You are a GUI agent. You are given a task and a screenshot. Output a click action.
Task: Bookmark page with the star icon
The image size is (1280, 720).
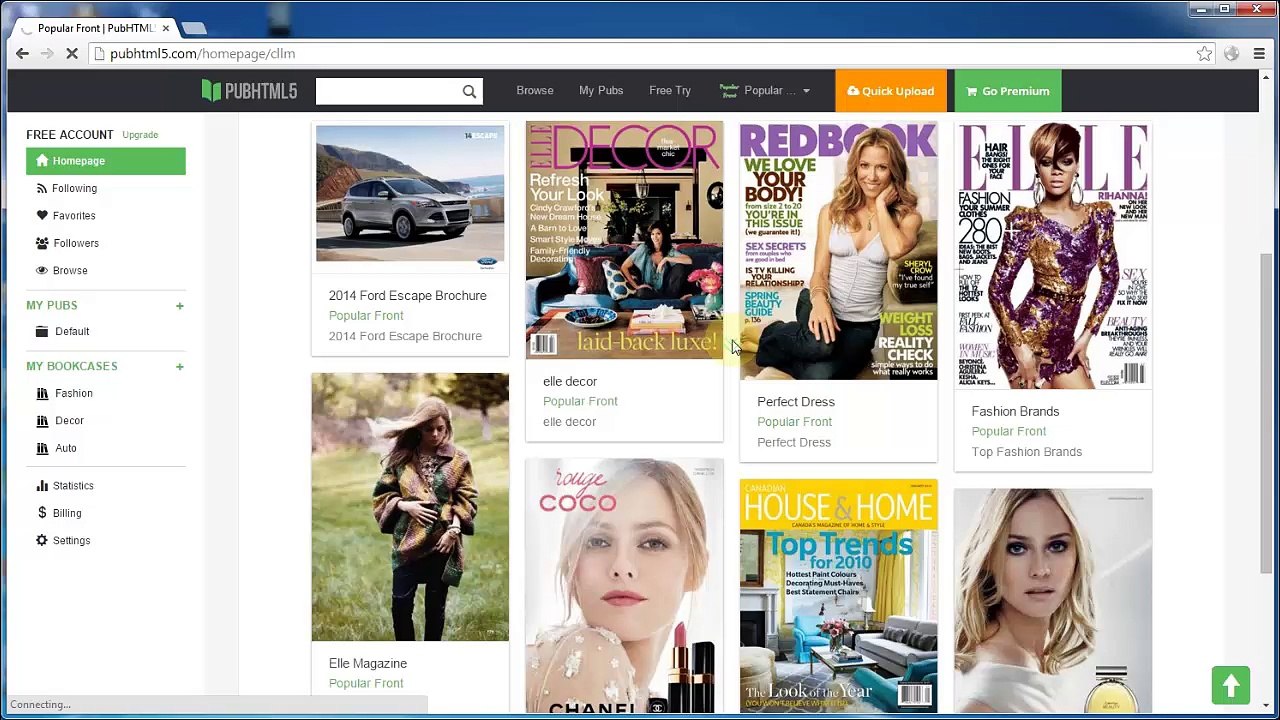pyautogui.click(x=1205, y=54)
